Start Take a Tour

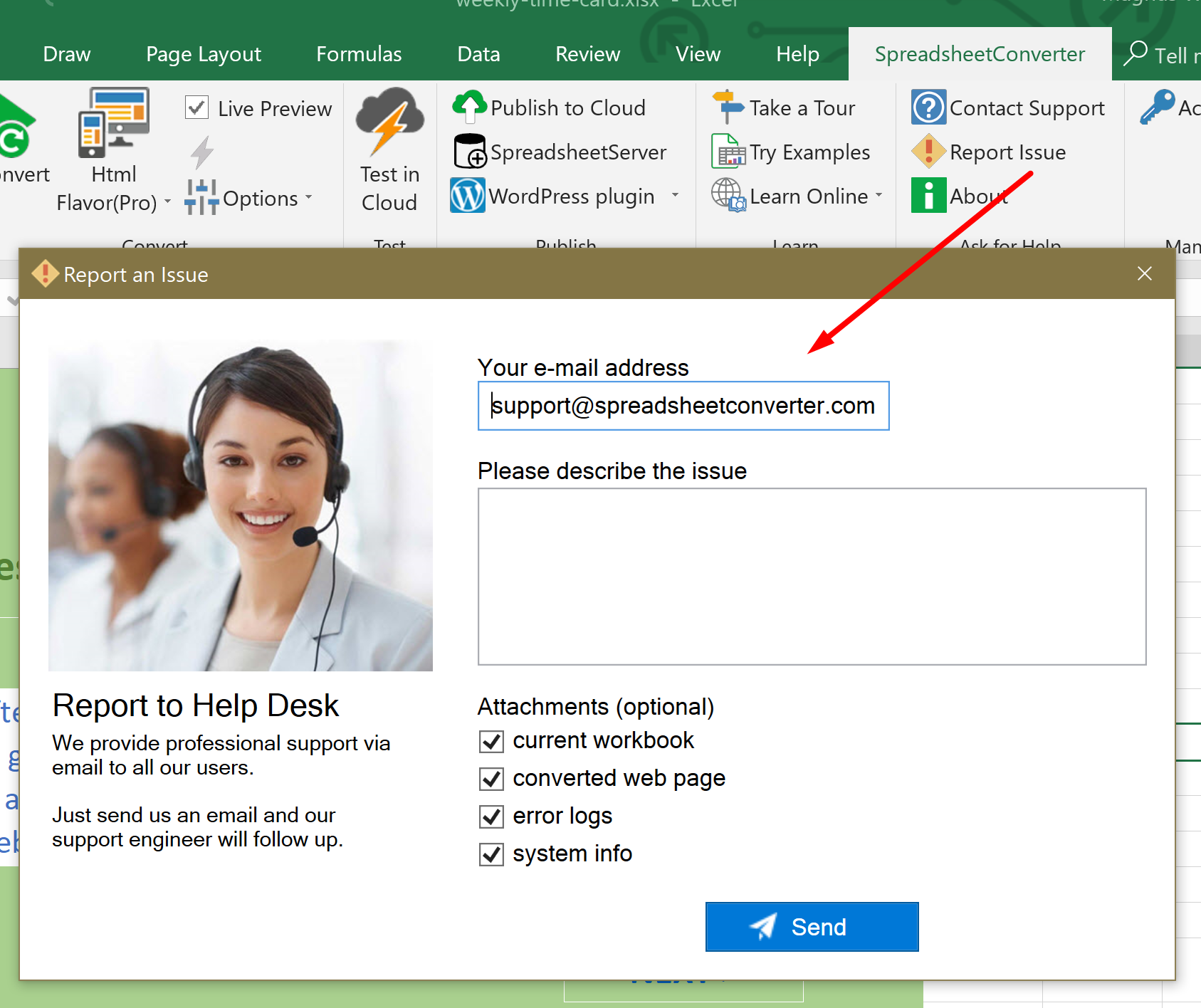(x=728, y=107)
